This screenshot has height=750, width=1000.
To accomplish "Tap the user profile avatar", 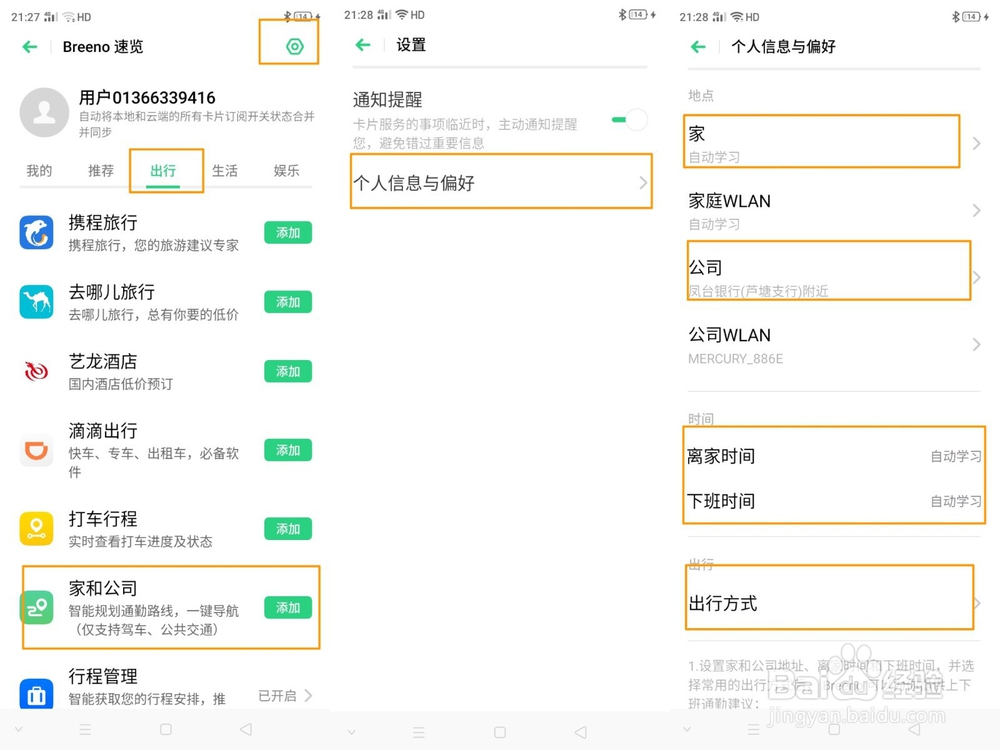I will (x=44, y=112).
